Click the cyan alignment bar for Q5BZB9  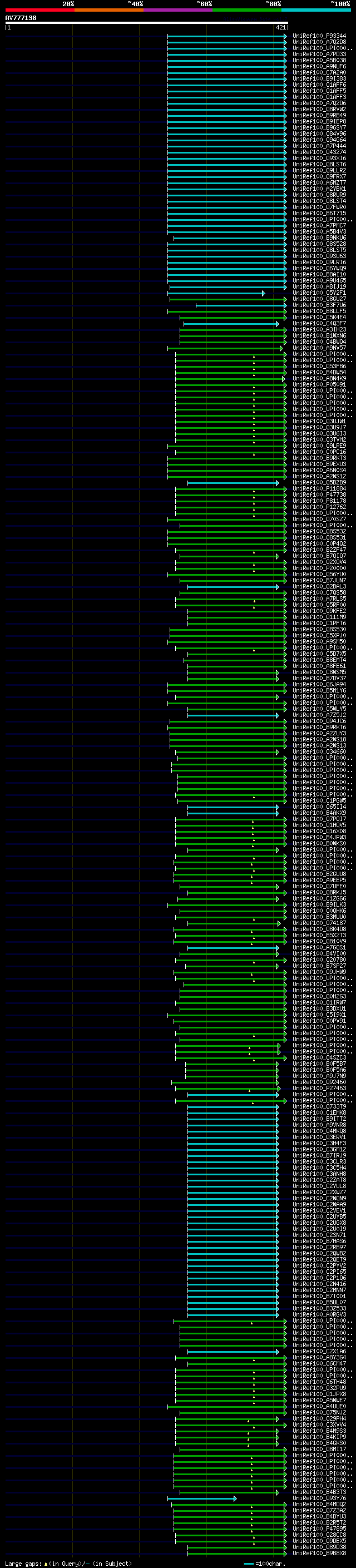click(233, 483)
